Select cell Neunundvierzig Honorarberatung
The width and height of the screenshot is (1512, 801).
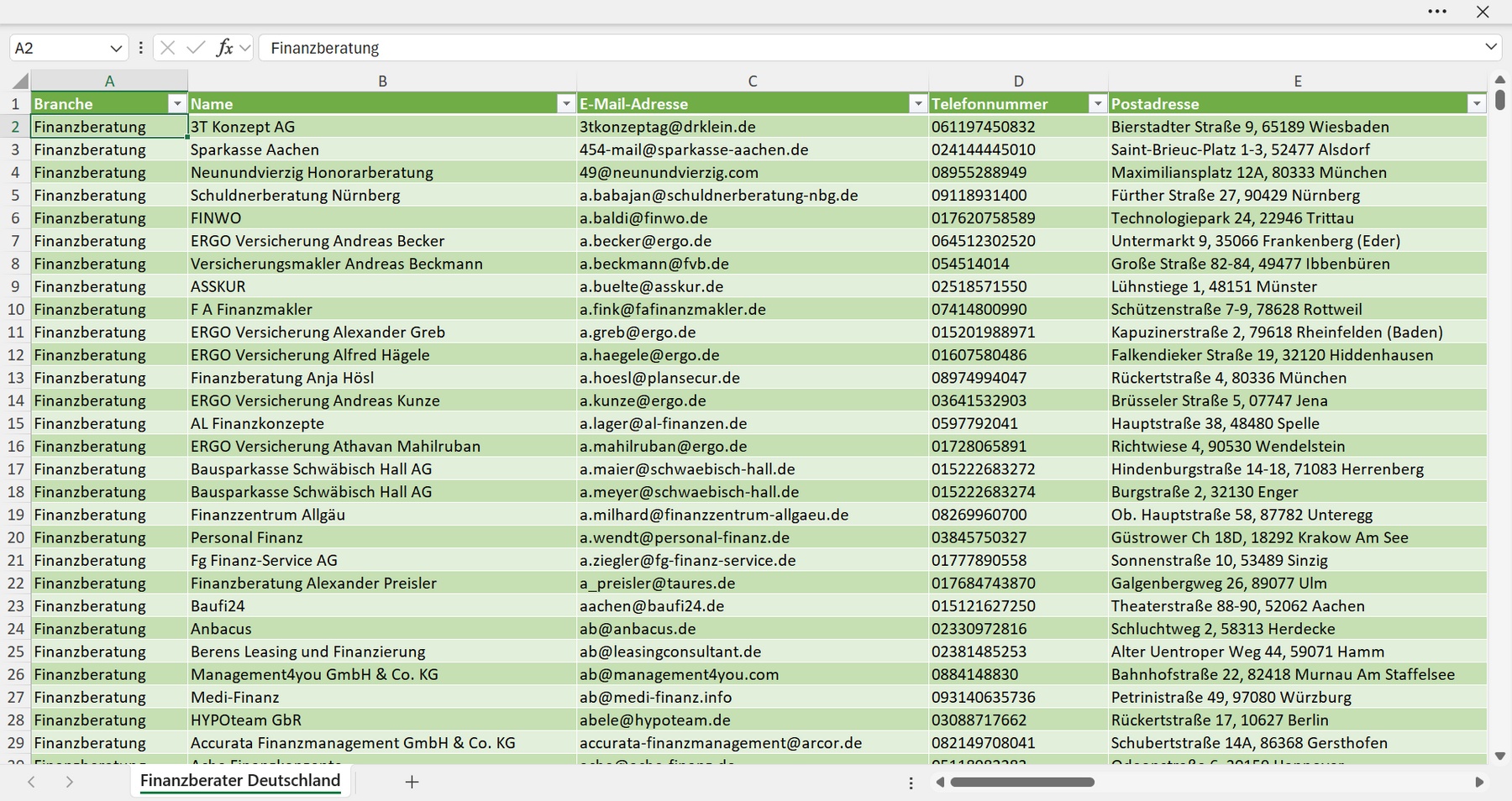[x=382, y=172]
